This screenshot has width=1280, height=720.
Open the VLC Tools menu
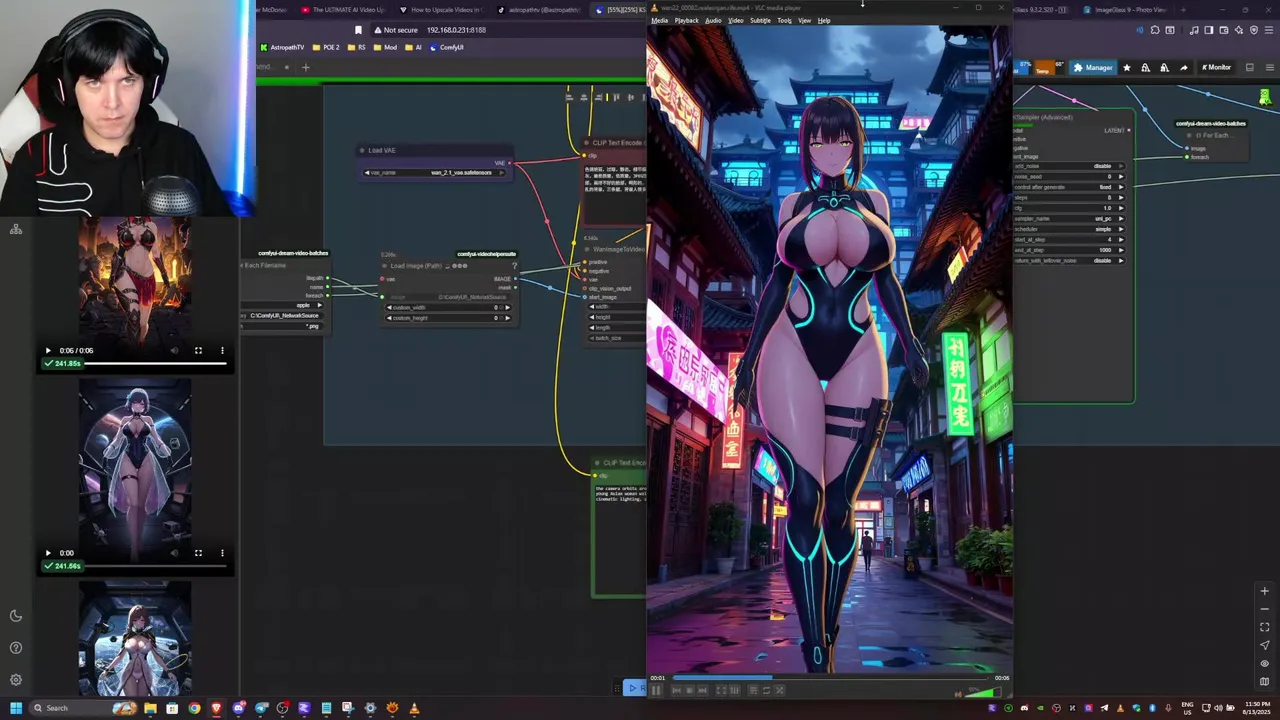(x=785, y=20)
